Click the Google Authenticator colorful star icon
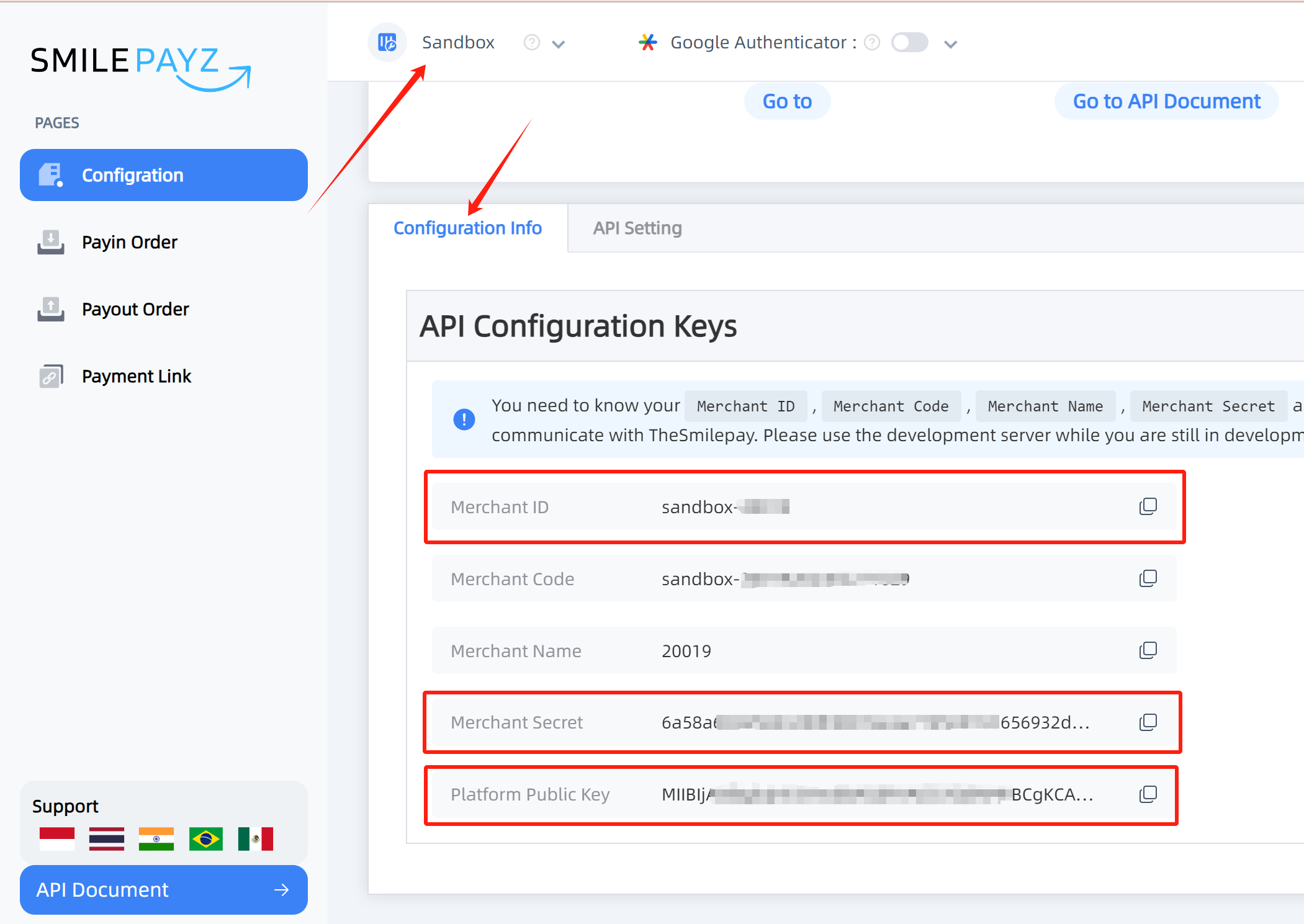Viewport: 1304px width, 924px height. pos(648,42)
